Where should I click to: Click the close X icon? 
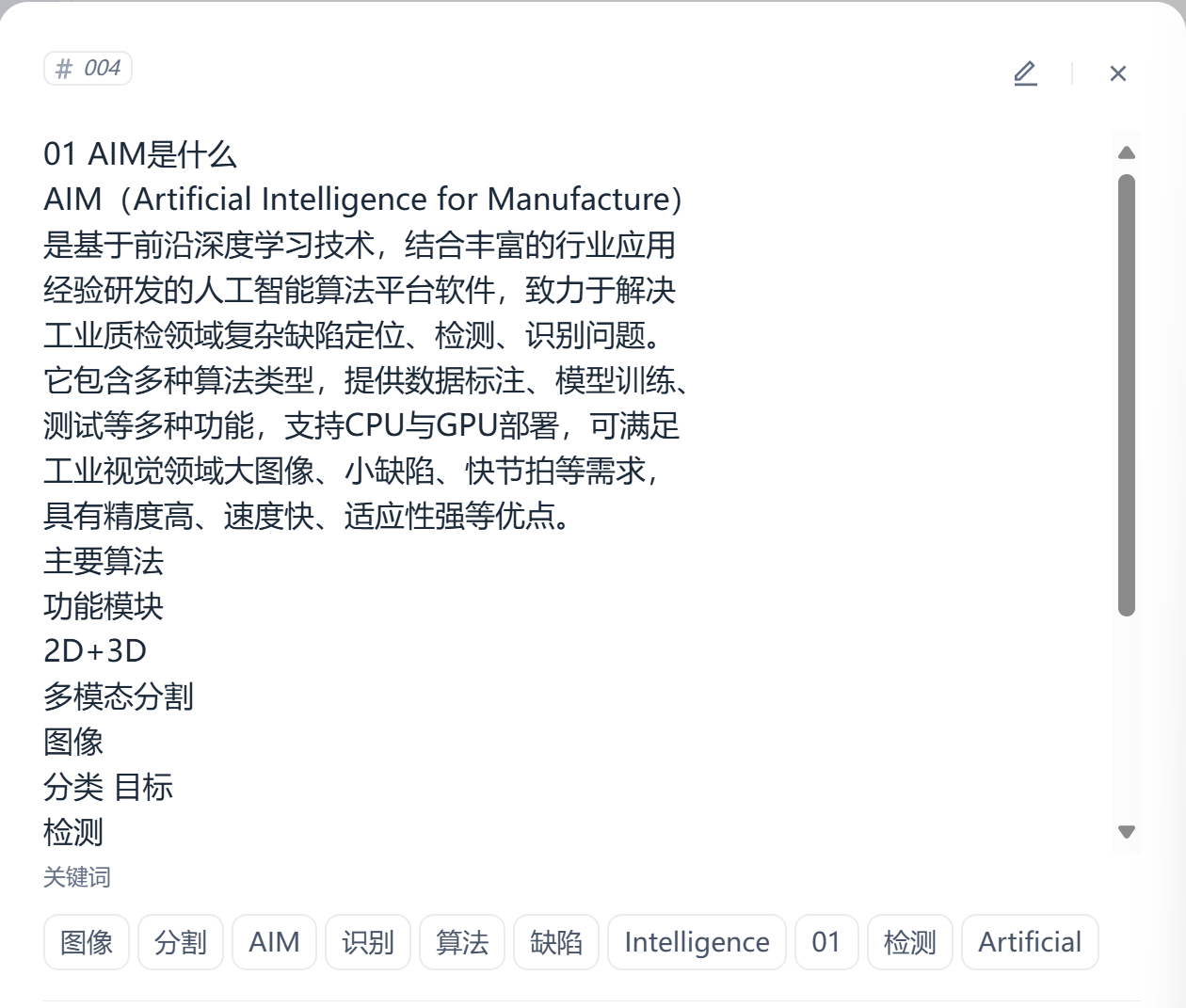click(x=1117, y=73)
